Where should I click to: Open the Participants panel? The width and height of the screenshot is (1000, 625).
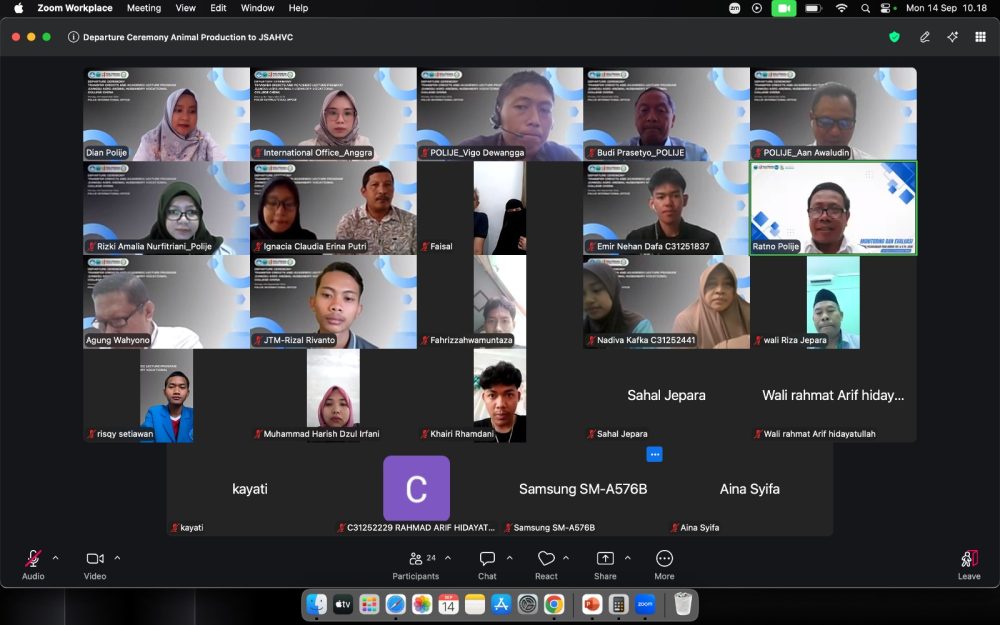415,565
